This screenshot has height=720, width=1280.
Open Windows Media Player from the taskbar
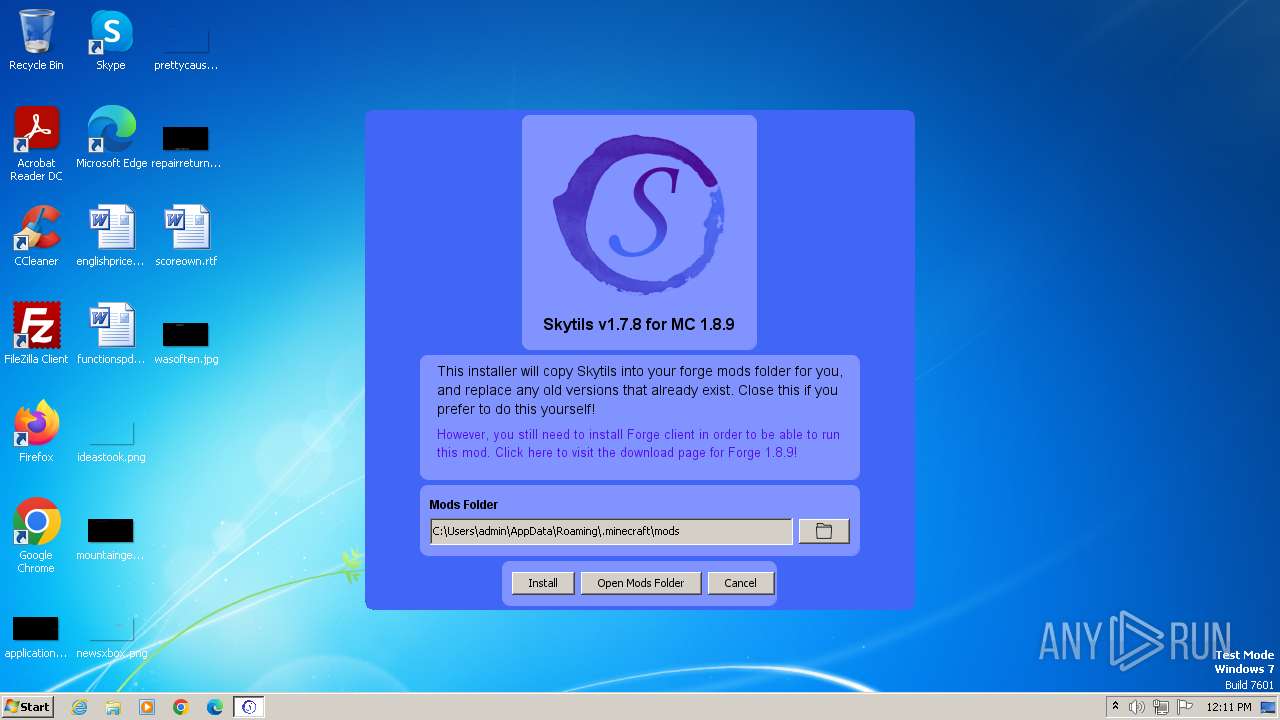[147, 706]
